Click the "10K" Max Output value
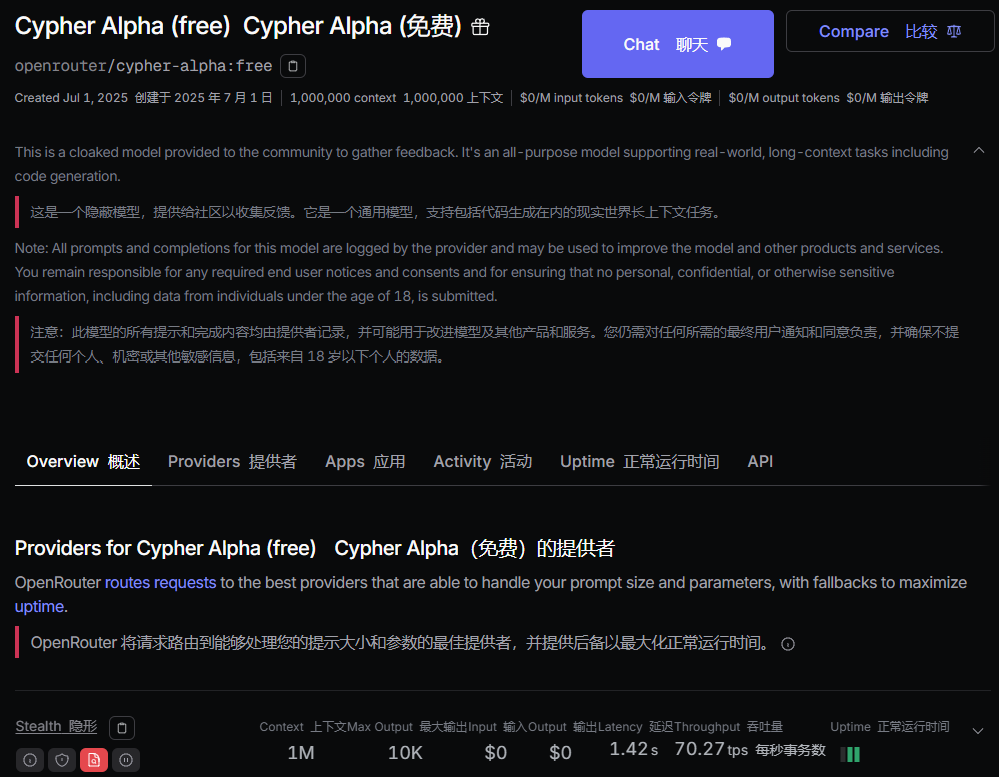 pos(405,753)
